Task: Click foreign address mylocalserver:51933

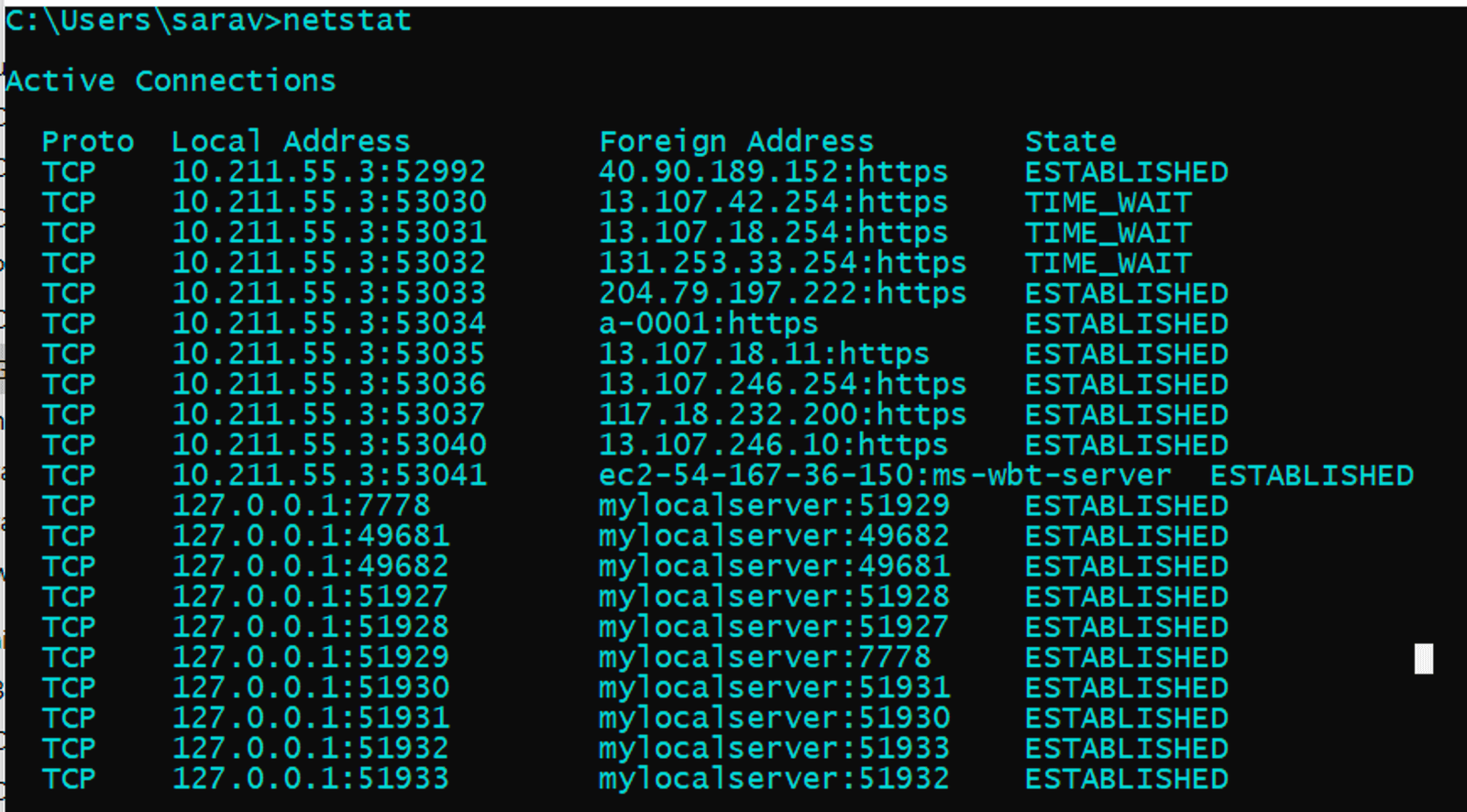Action: point(774,748)
